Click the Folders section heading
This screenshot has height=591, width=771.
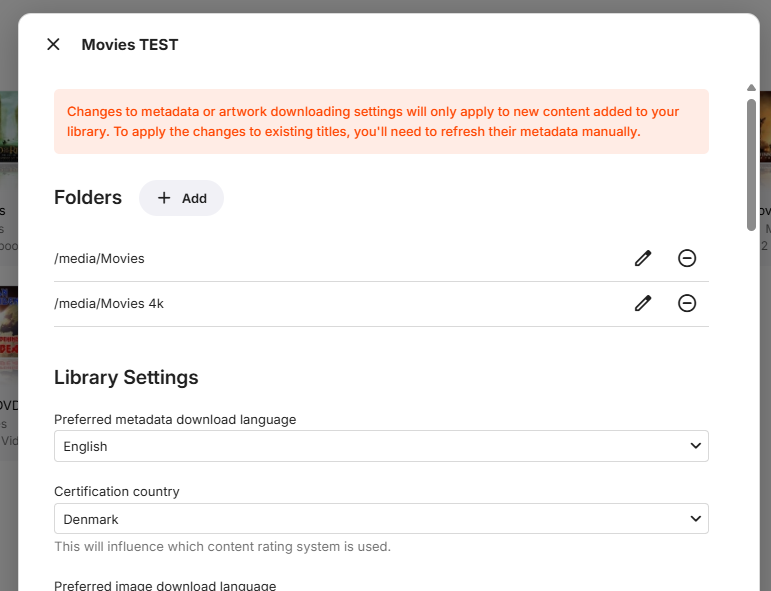coord(88,197)
